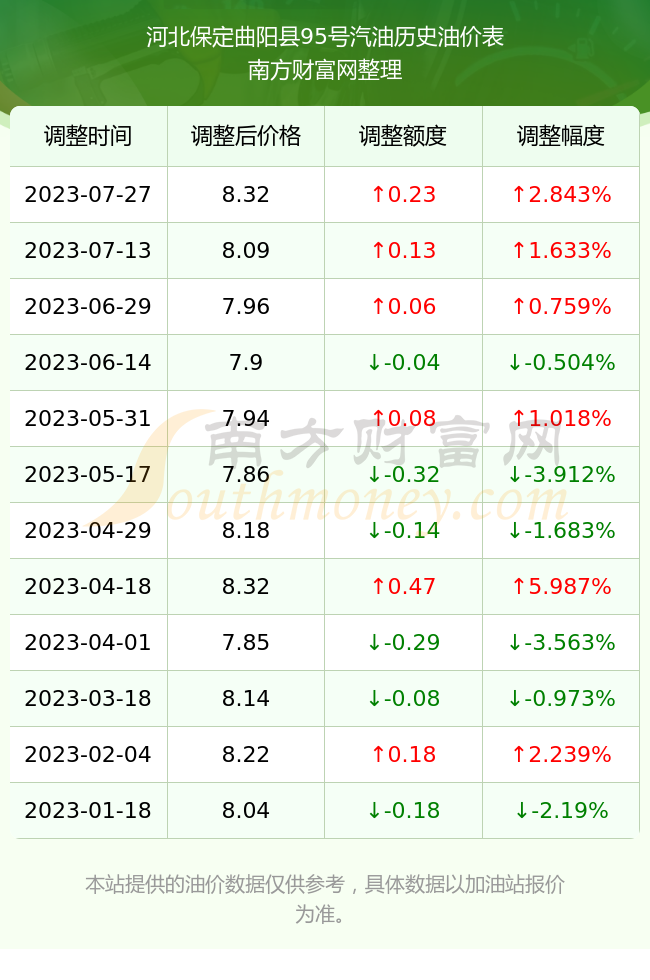Click the price 8.22 for 2023-02-04
Viewport: 650px width, 980px height.
tap(246, 754)
